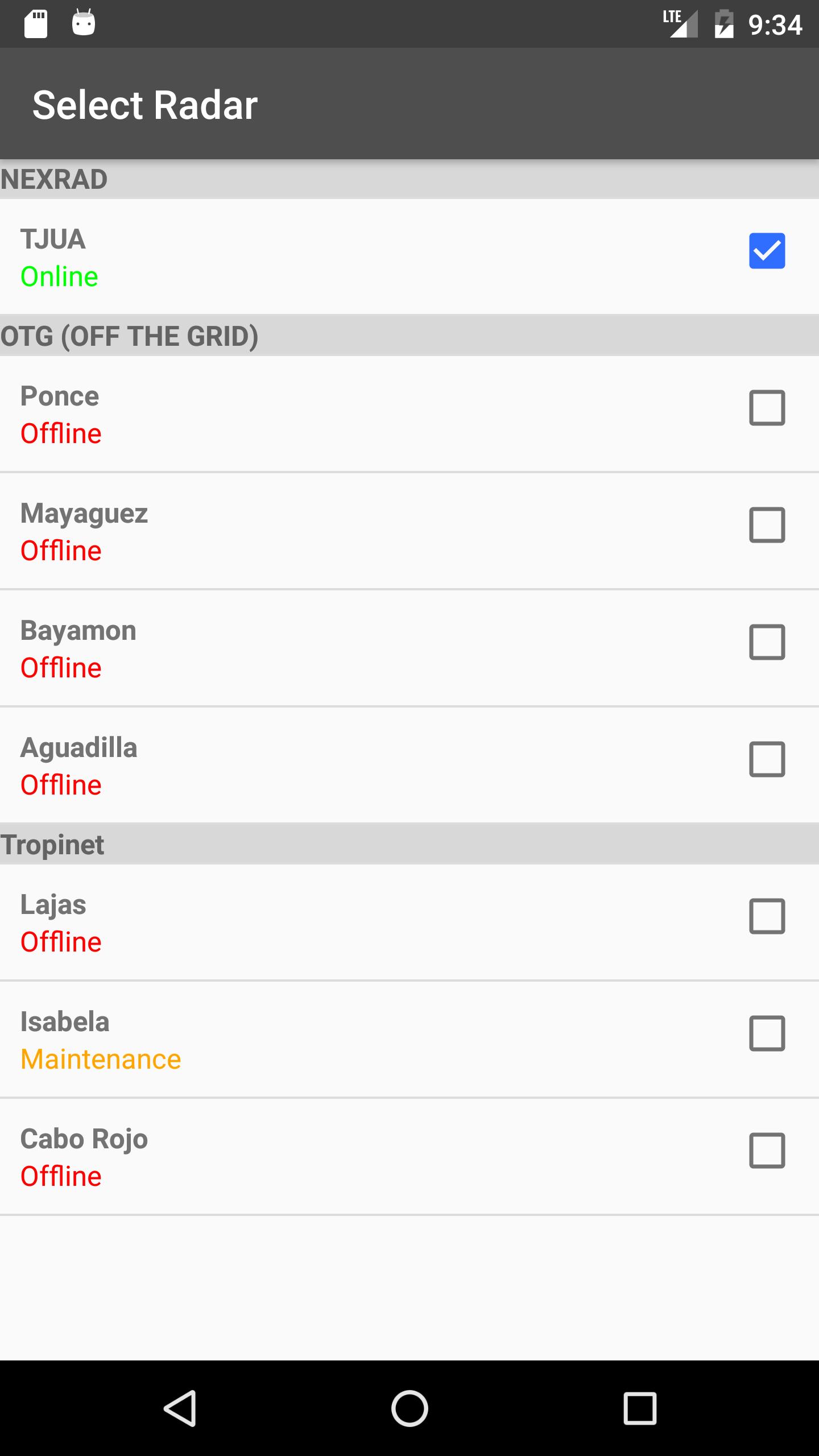Select the Bayamon radar checkbox
Viewport: 819px width, 1456px height.
[767, 642]
